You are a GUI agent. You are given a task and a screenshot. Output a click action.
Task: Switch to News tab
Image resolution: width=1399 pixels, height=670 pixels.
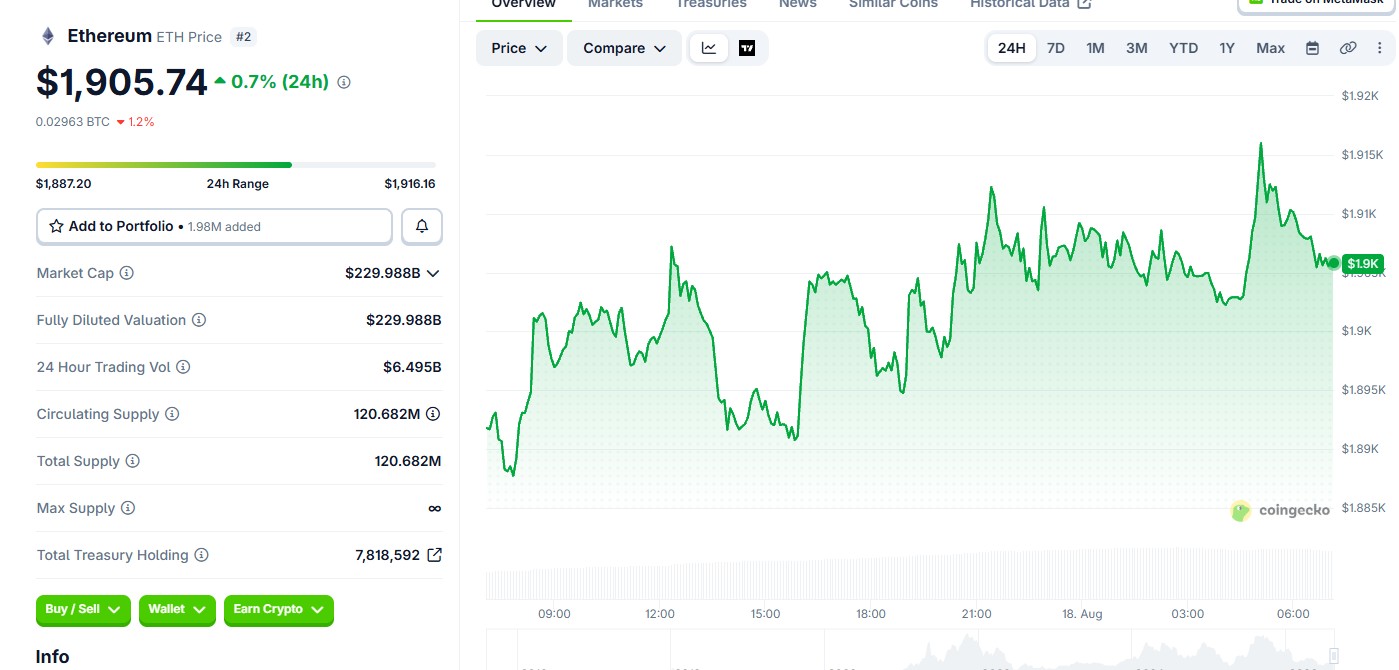pos(797,5)
